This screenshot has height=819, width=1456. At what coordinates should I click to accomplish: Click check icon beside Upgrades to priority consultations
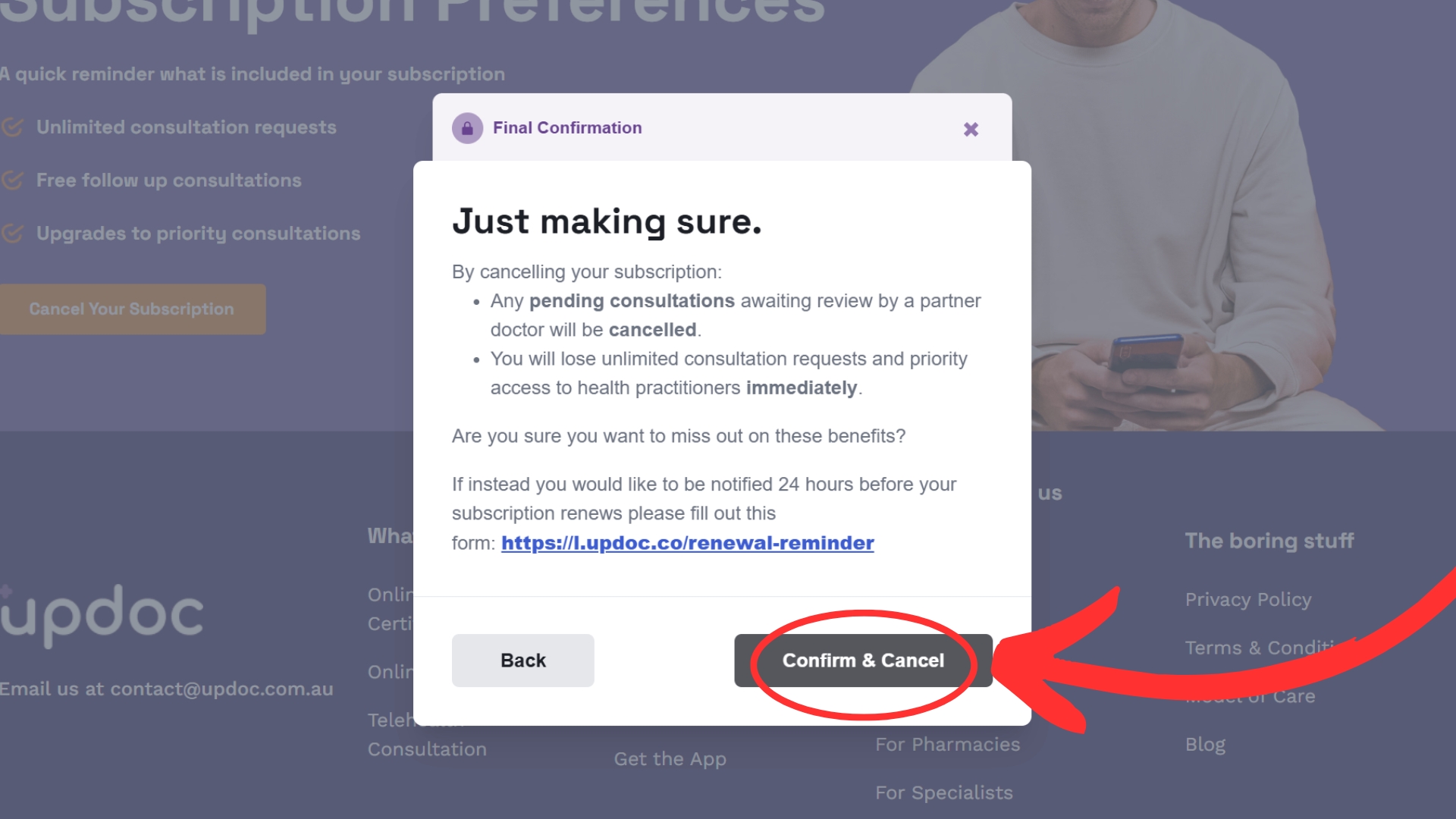(x=12, y=234)
